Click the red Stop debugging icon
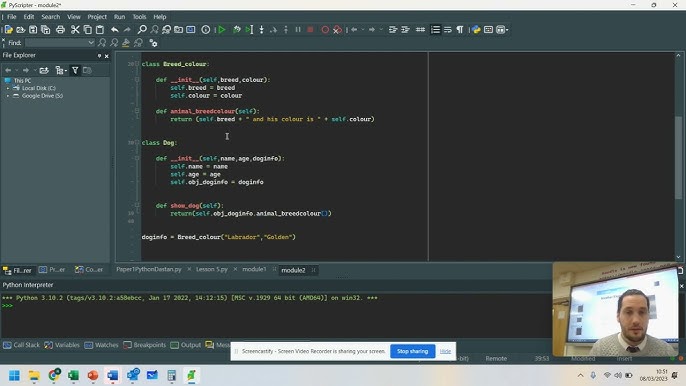The image size is (686, 386). pos(310,30)
